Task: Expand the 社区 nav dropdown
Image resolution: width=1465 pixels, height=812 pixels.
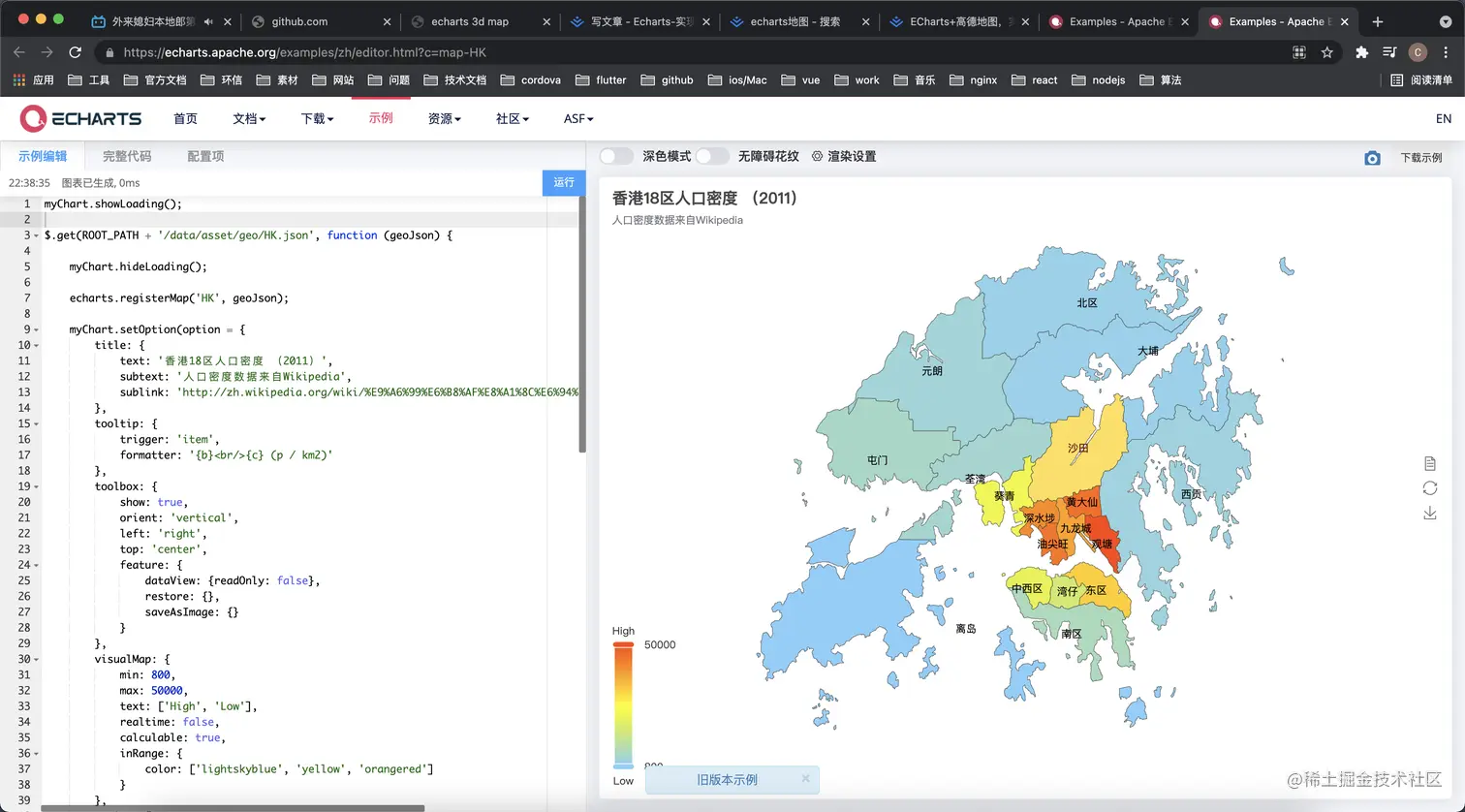Action: click(513, 118)
